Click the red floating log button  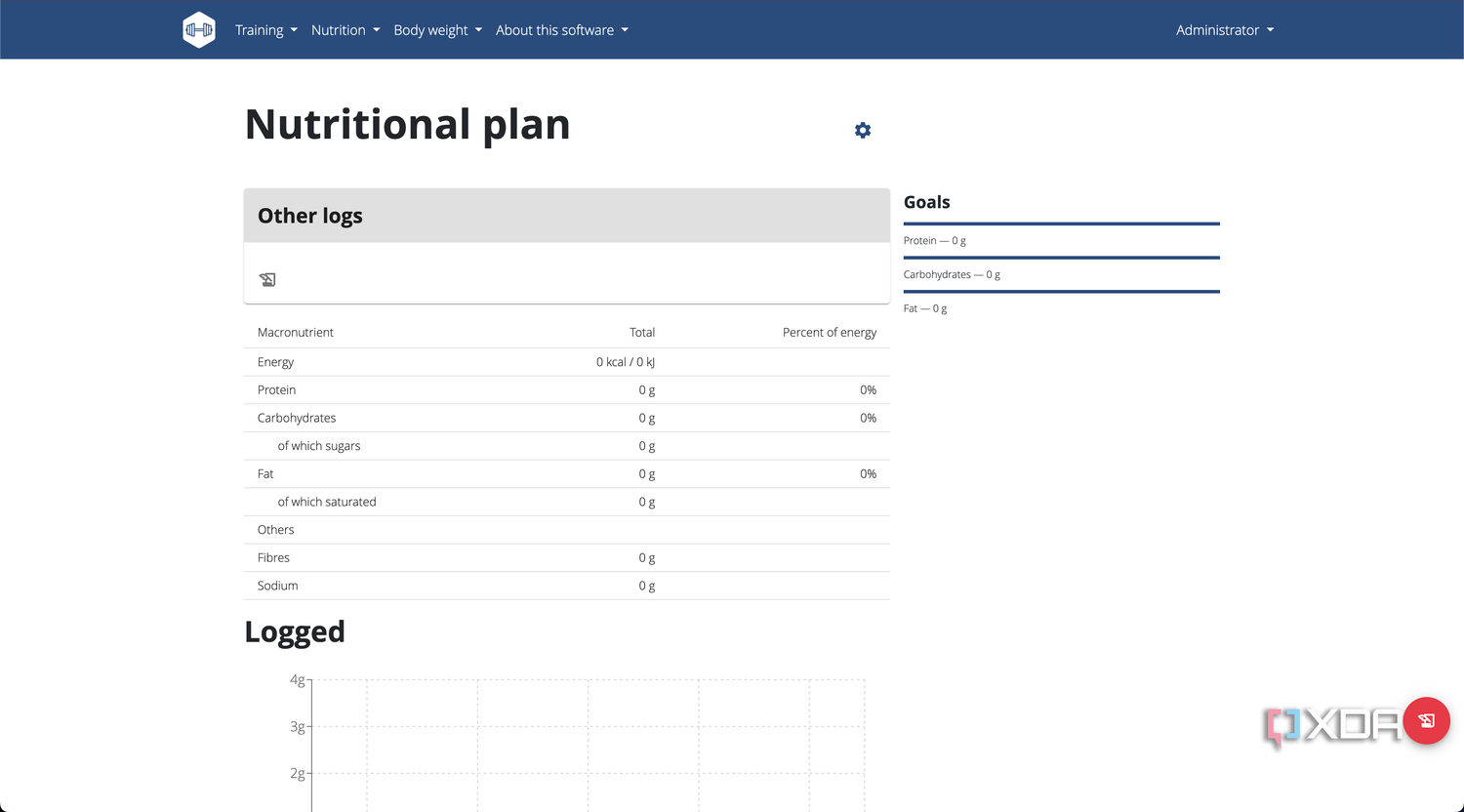click(1426, 721)
